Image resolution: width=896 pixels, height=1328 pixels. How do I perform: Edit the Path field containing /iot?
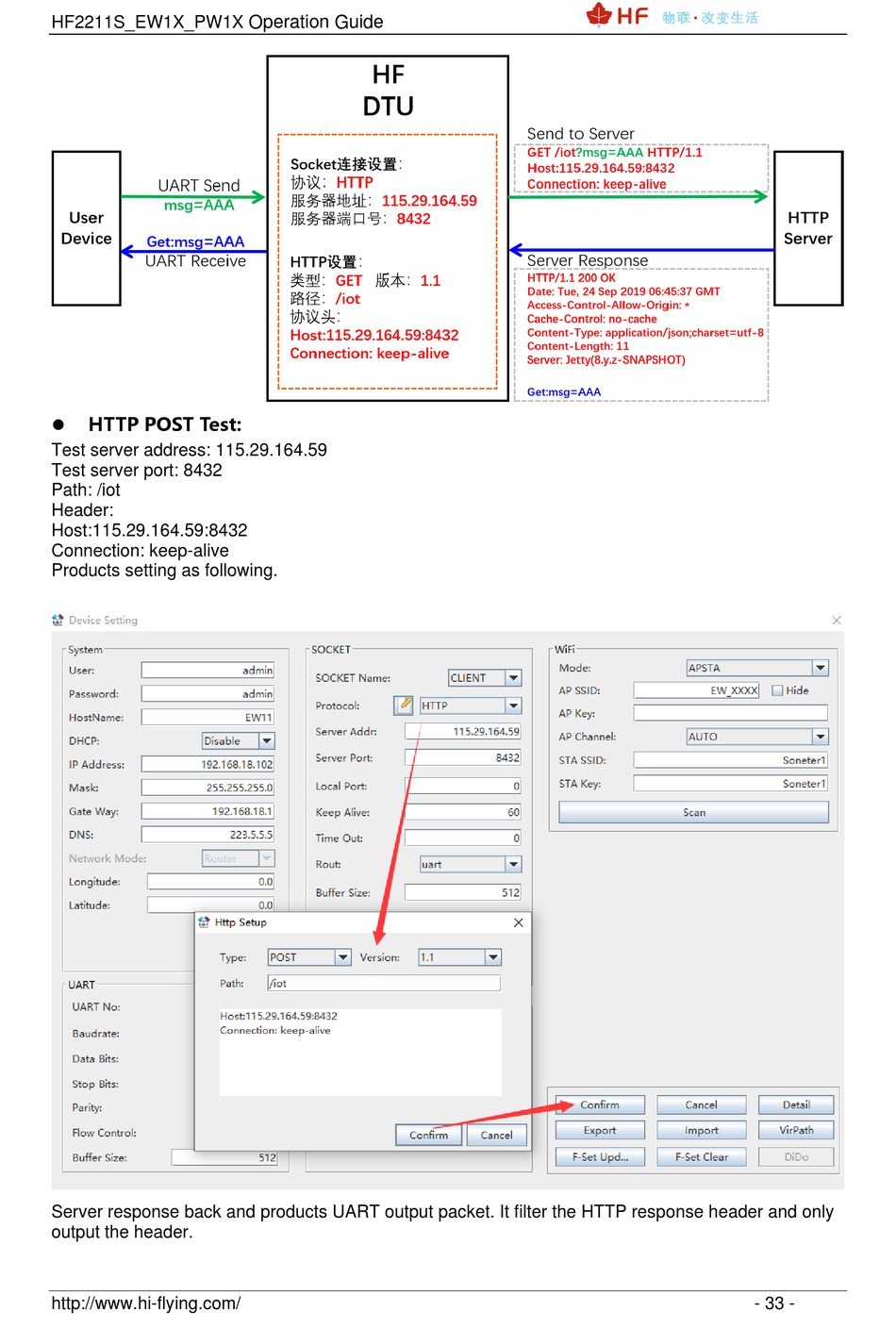pyautogui.click(x=384, y=983)
